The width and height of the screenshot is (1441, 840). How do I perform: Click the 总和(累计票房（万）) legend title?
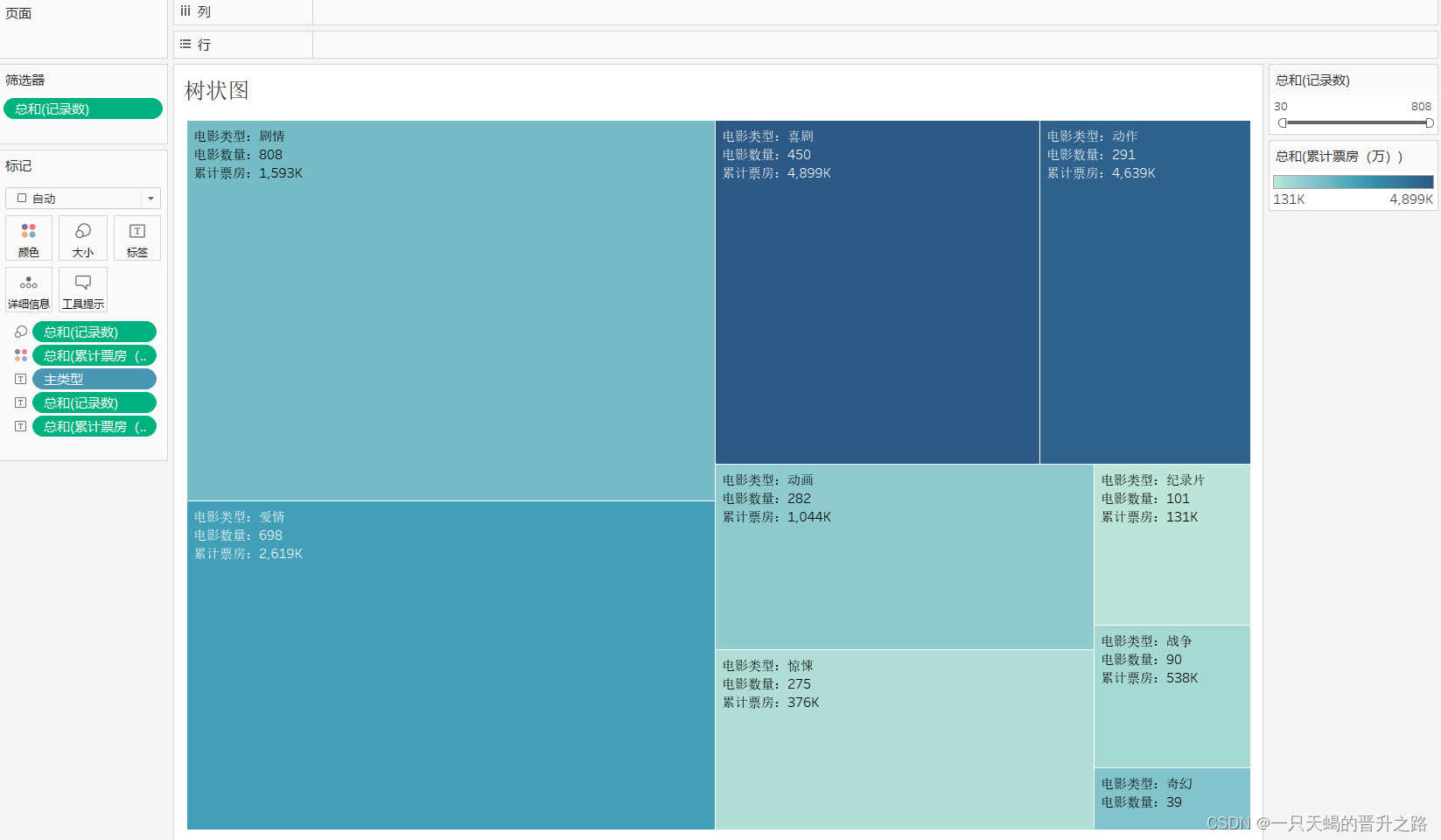coord(1340,156)
